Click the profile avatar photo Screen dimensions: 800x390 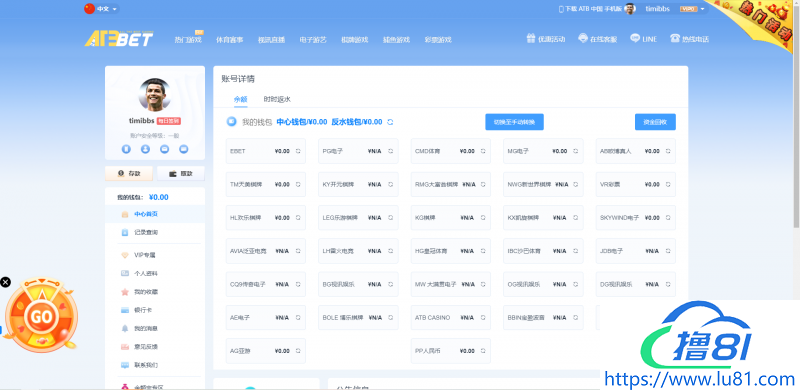pos(155,94)
